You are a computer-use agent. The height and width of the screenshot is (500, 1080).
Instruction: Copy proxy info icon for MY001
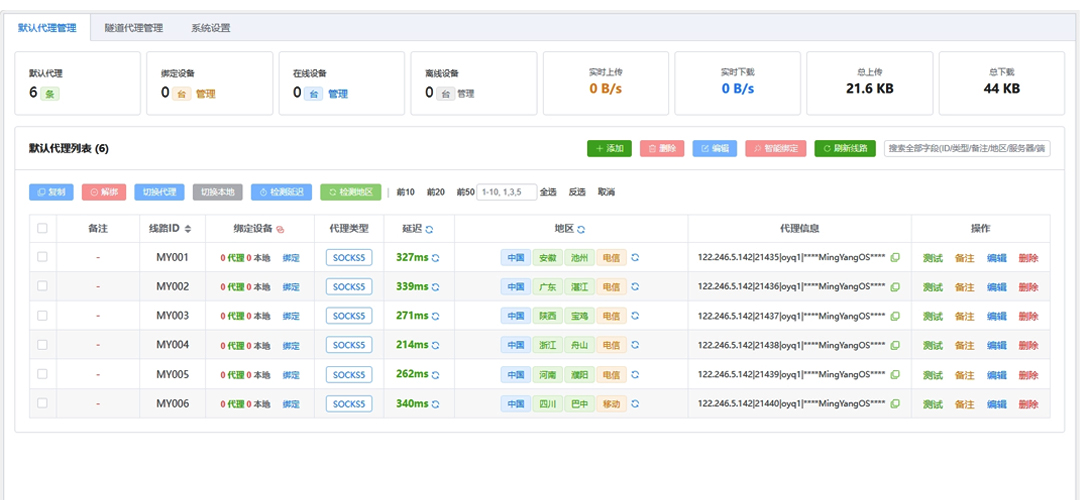coord(895,258)
